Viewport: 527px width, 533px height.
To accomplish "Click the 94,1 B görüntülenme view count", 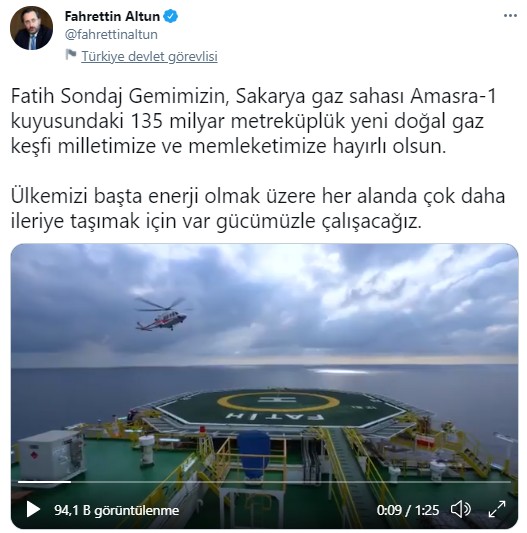I will click(x=117, y=510).
